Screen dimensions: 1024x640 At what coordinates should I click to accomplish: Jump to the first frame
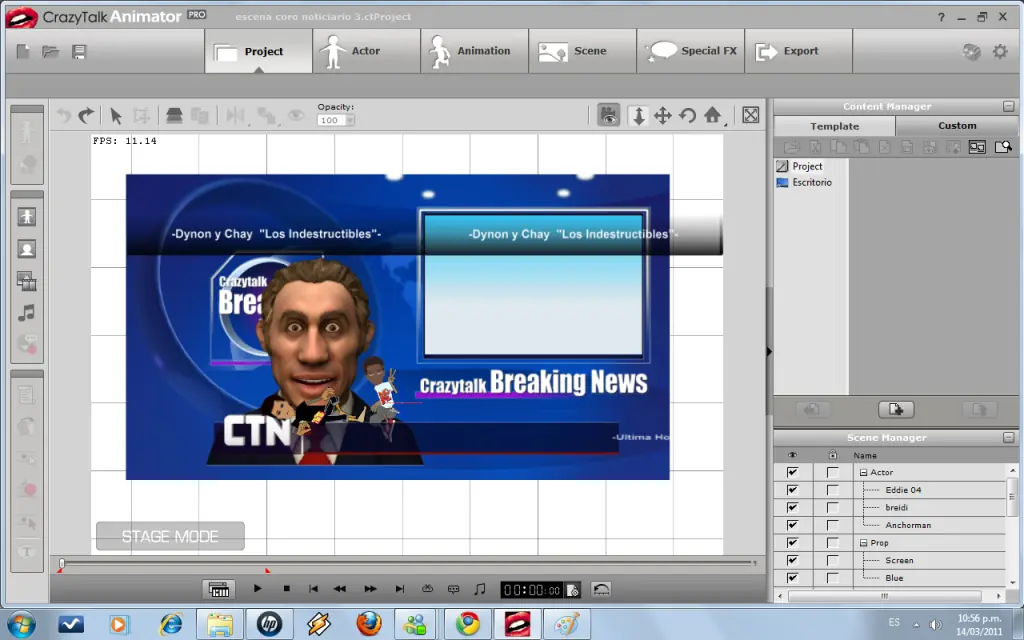(313, 588)
